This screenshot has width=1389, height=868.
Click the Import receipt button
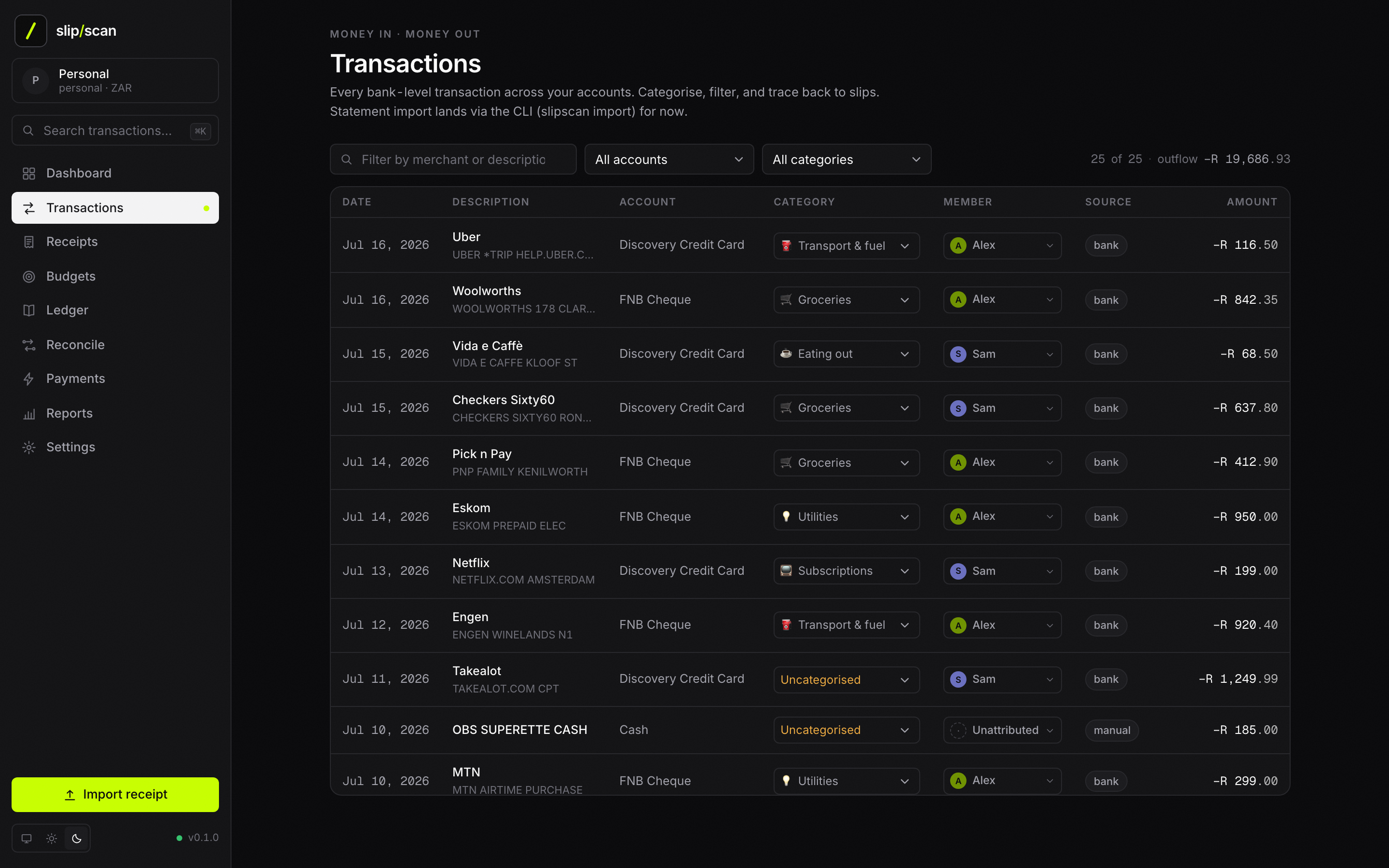pos(115,795)
